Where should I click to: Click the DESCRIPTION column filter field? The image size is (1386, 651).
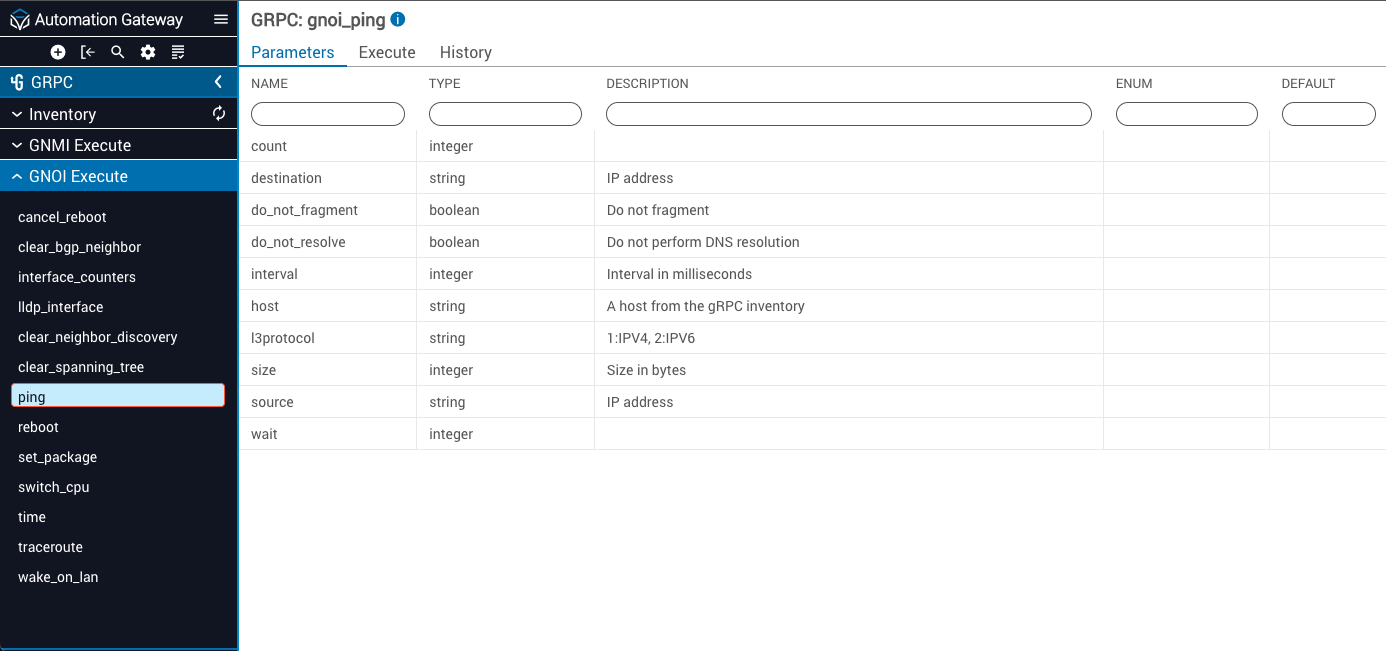click(x=849, y=114)
